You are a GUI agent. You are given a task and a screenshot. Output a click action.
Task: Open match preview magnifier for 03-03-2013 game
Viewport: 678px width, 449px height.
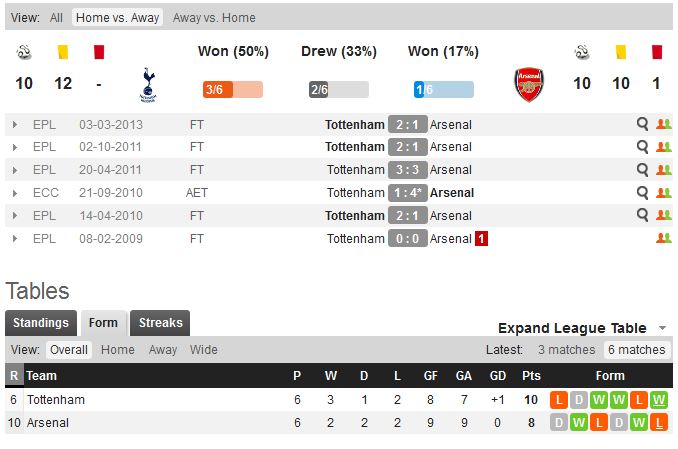click(643, 125)
